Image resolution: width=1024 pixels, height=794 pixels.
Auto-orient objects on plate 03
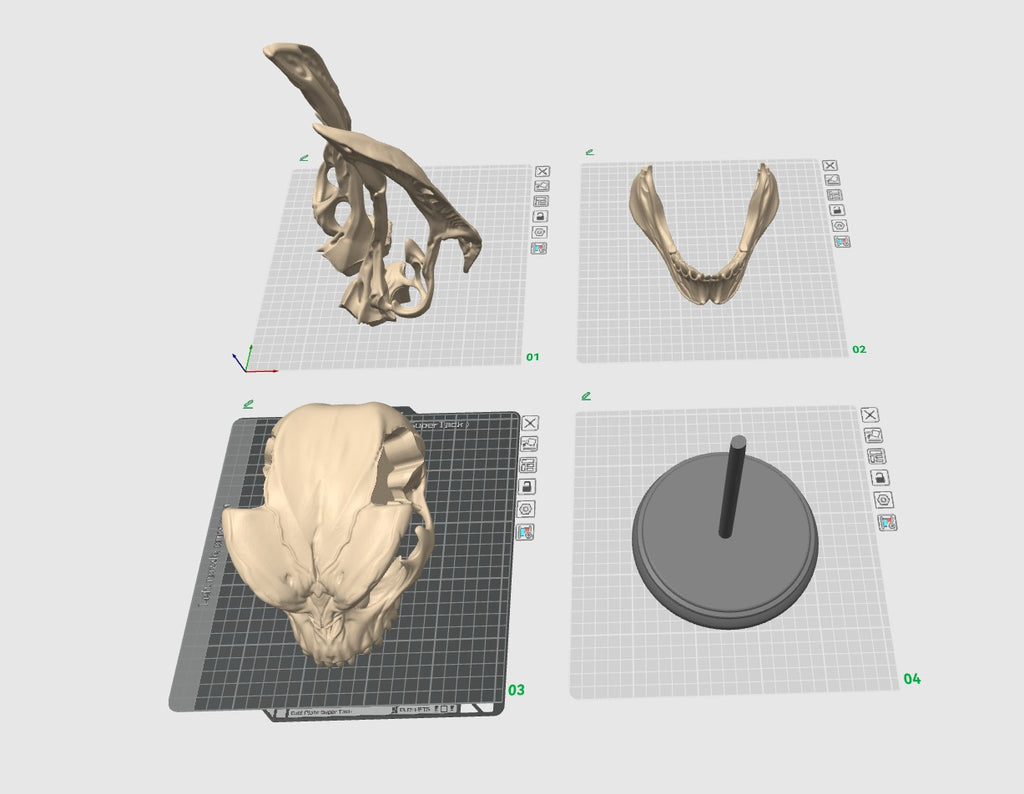tap(529, 444)
